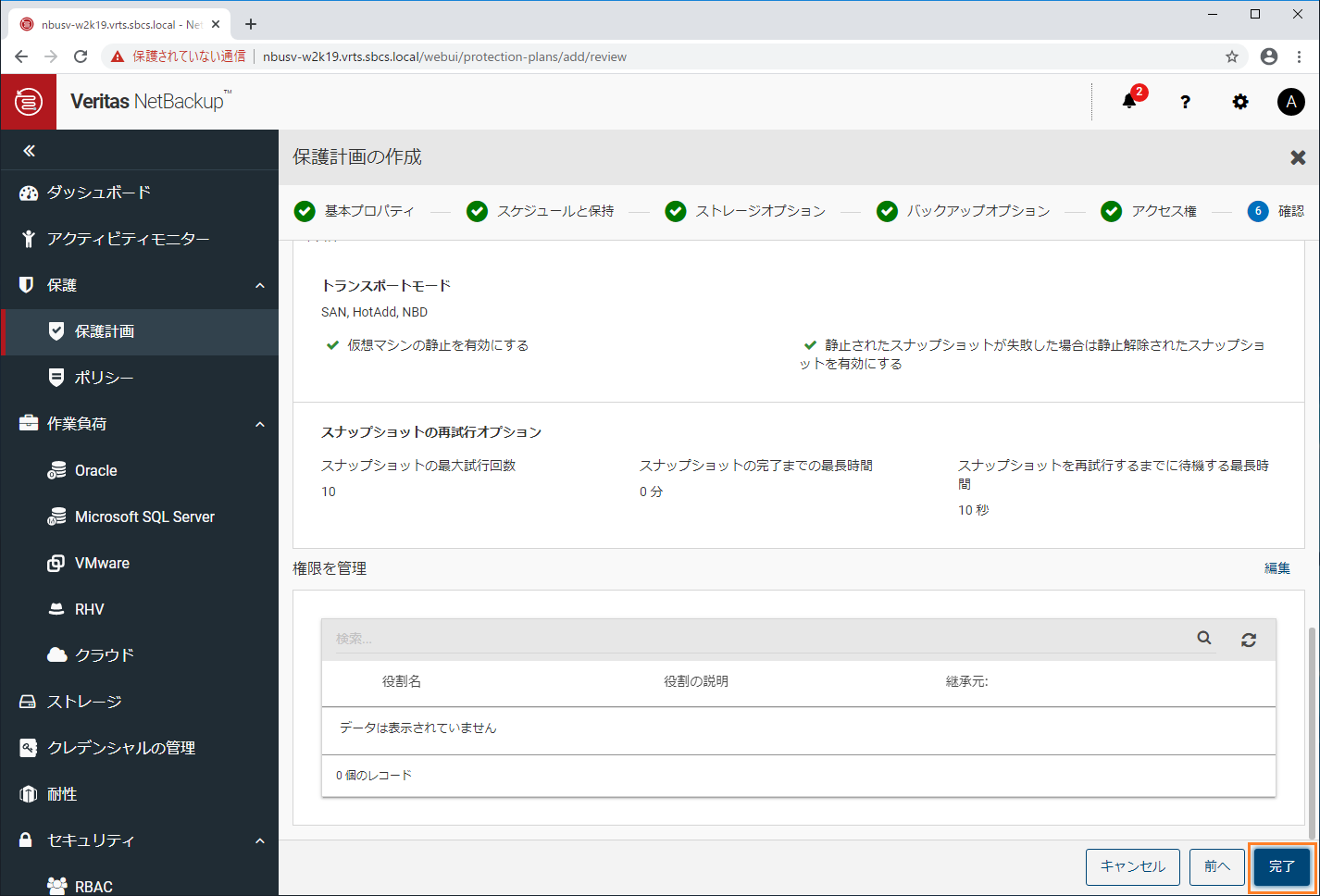
Task: Click the Veritas NetBackup logo icon
Action: 29,102
